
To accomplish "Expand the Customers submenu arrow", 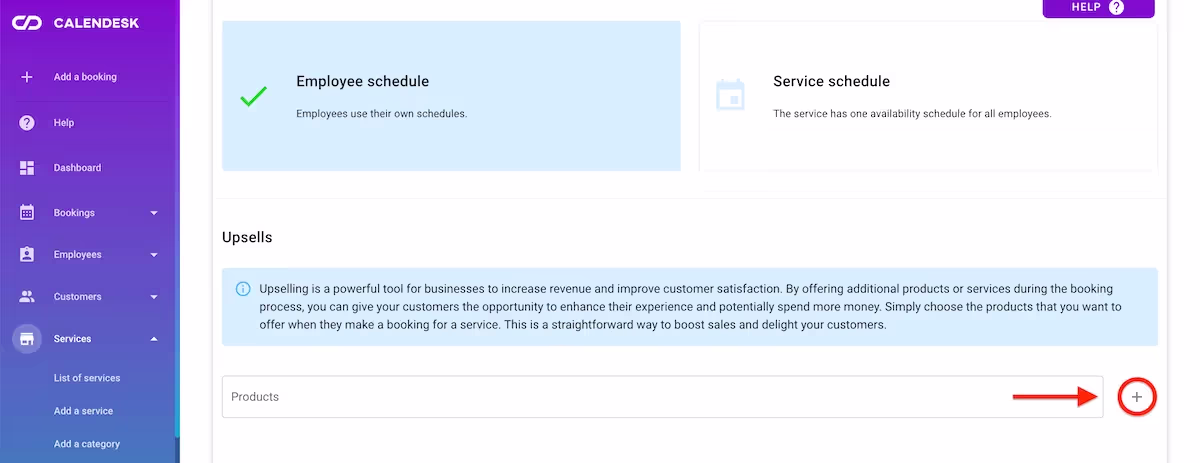I will tap(154, 297).
